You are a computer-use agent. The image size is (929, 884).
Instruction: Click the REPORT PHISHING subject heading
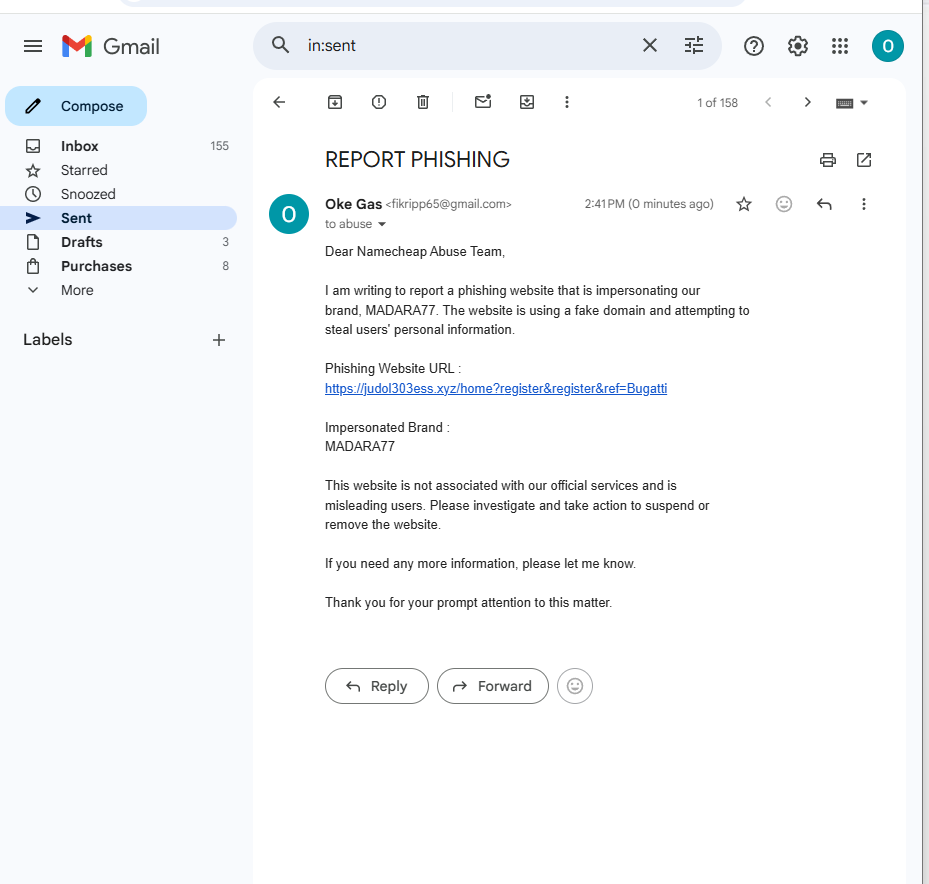tap(417, 160)
